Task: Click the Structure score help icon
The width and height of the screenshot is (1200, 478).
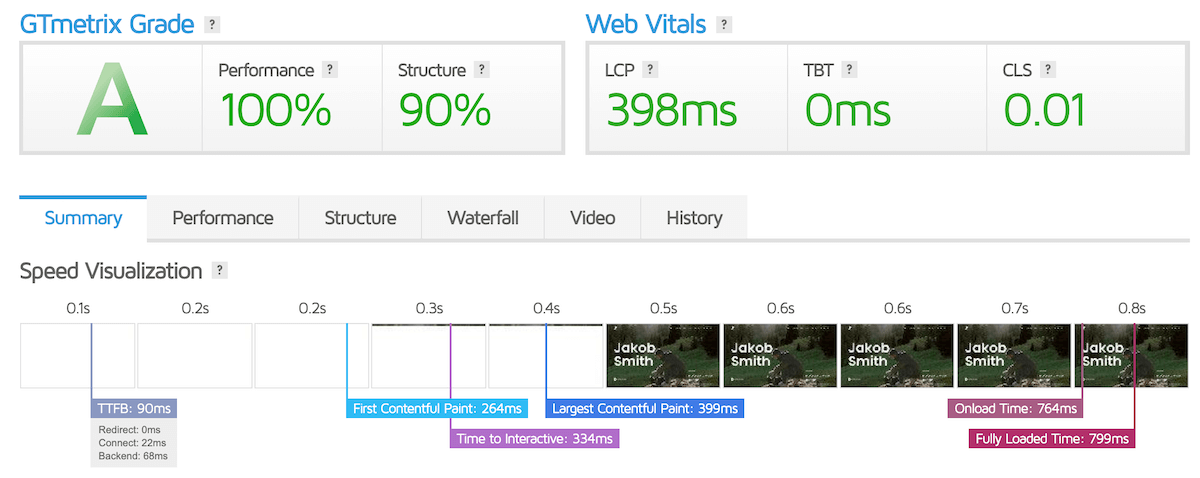Action: point(482,70)
